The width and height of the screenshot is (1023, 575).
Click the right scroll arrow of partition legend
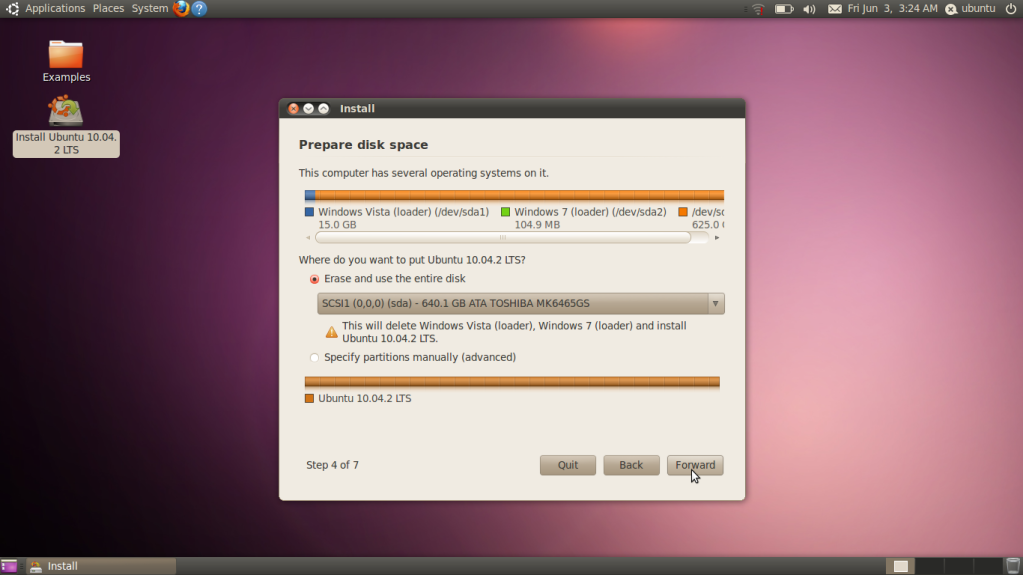click(717, 238)
